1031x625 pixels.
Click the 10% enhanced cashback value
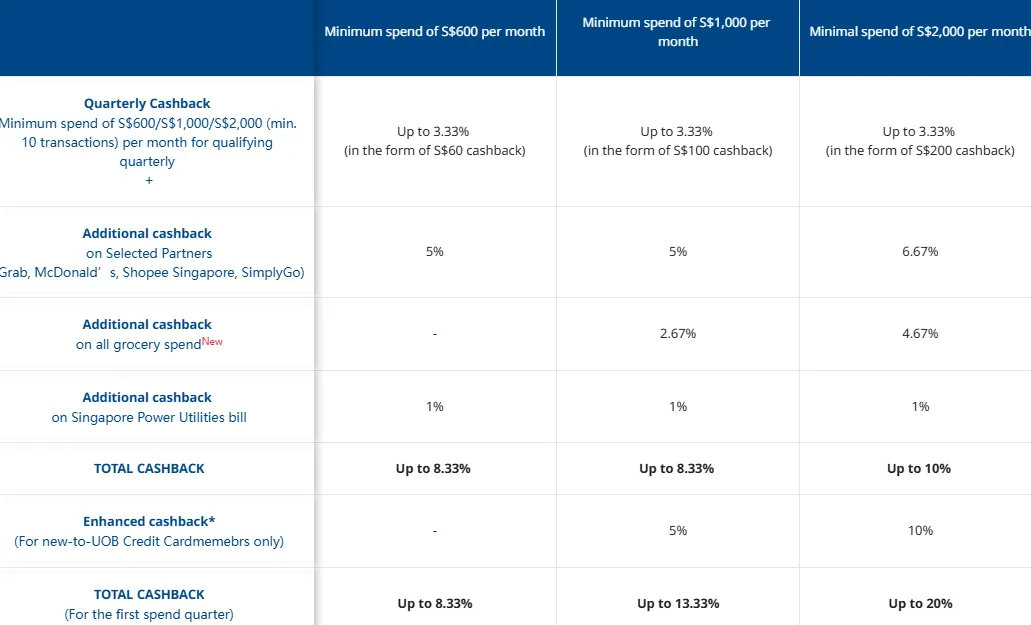pyautogui.click(x=920, y=531)
